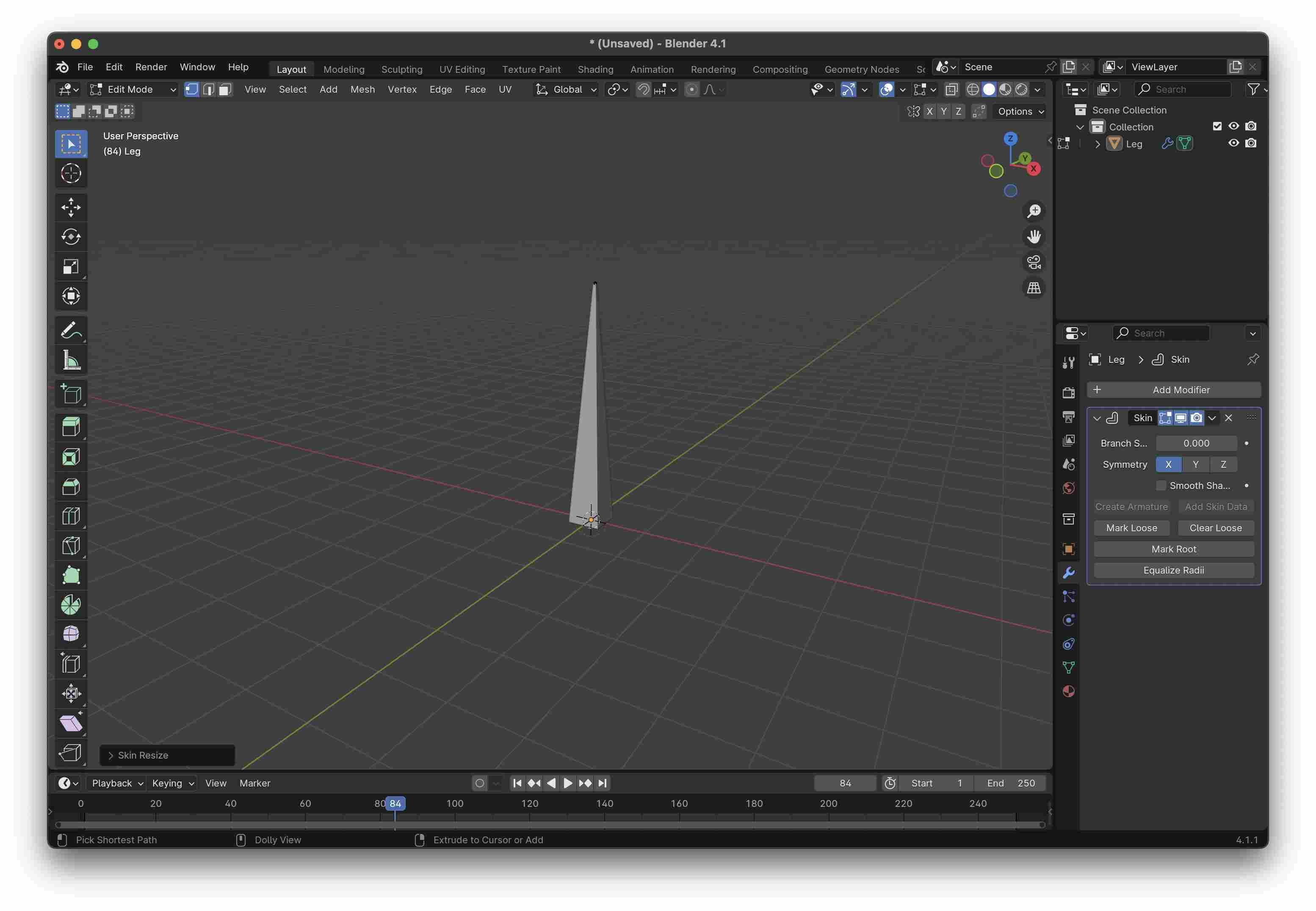Open the Edit Mode dropdown
Viewport: 1316px width, 911px height.
click(134, 90)
